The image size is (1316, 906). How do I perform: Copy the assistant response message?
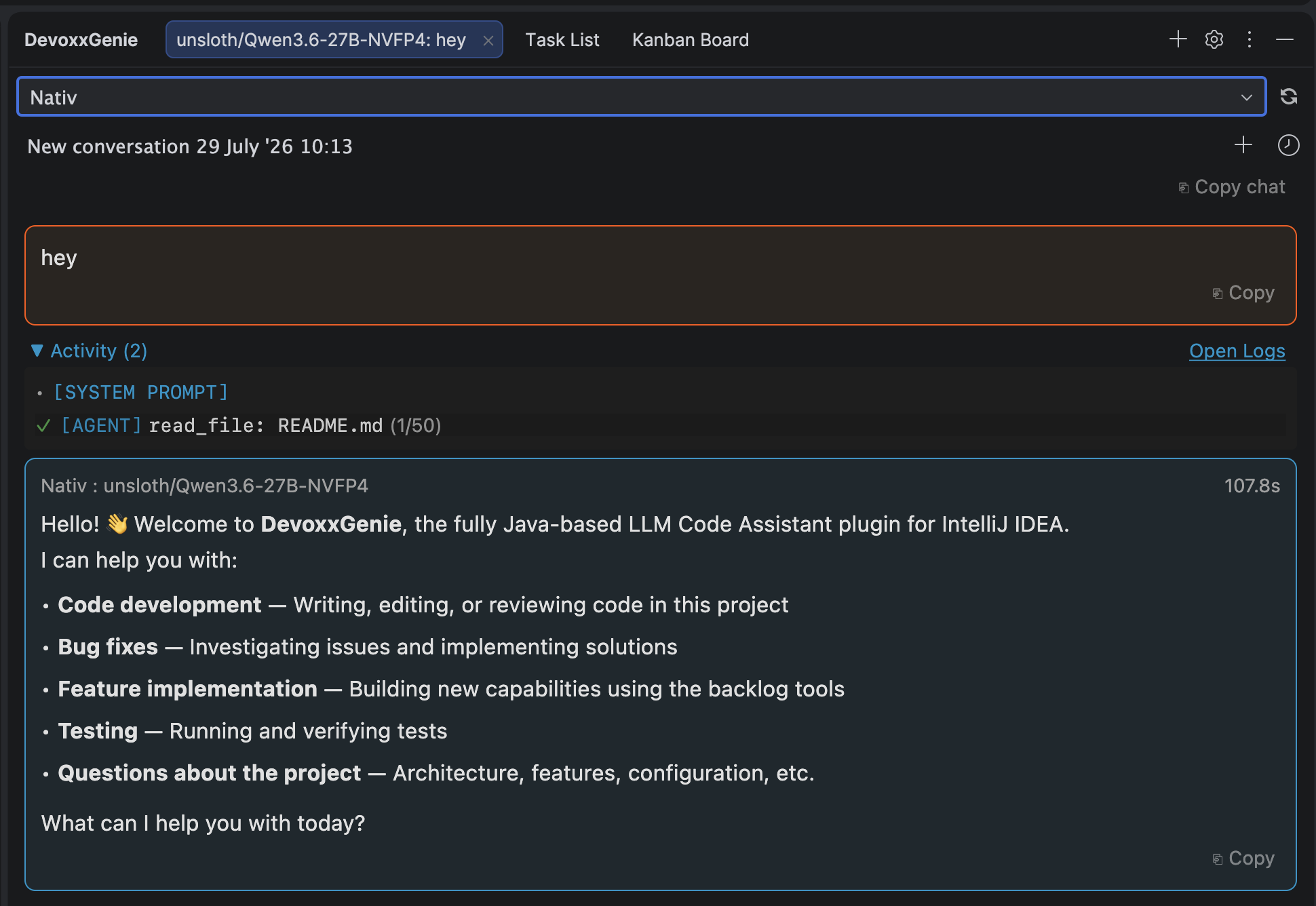1243,859
